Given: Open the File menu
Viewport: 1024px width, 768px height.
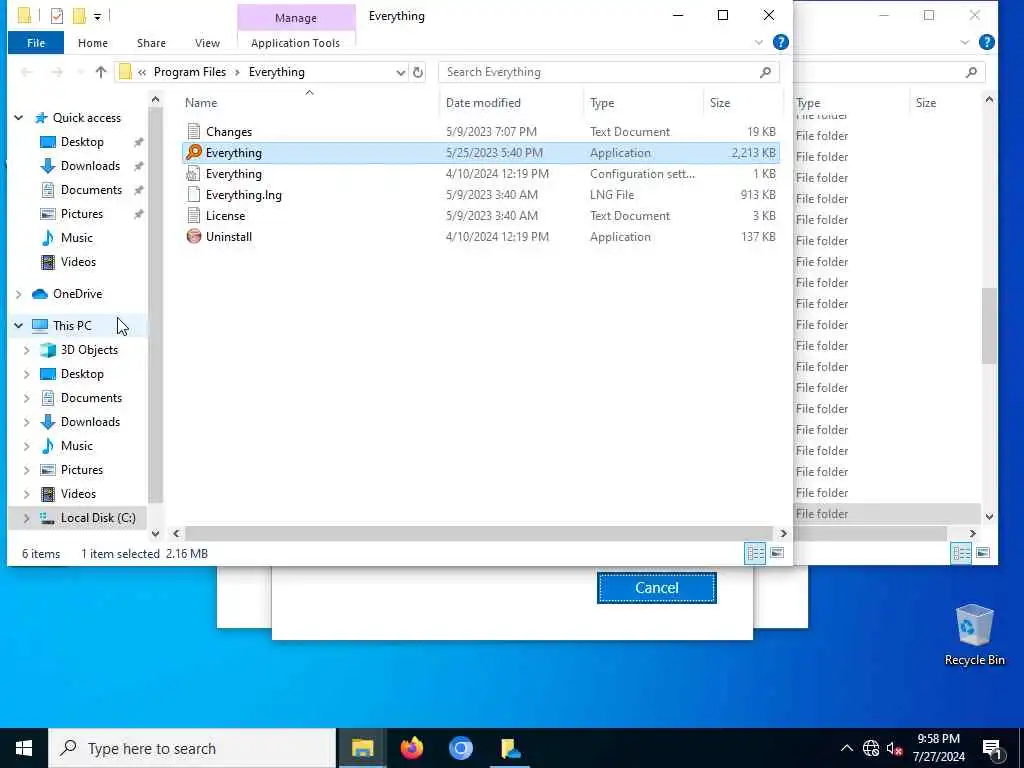Looking at the screenshot, I should click(x=36, y=43).
